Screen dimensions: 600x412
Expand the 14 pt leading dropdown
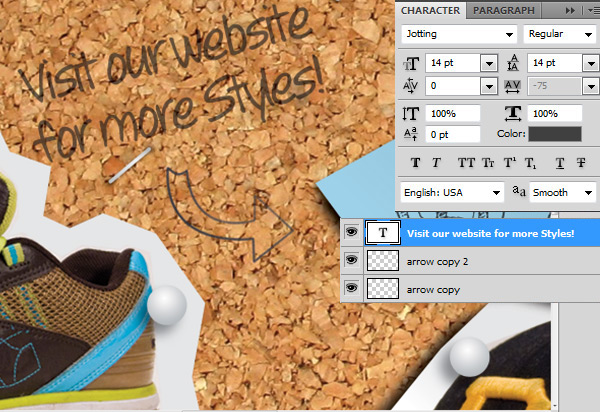pos(591,64)
